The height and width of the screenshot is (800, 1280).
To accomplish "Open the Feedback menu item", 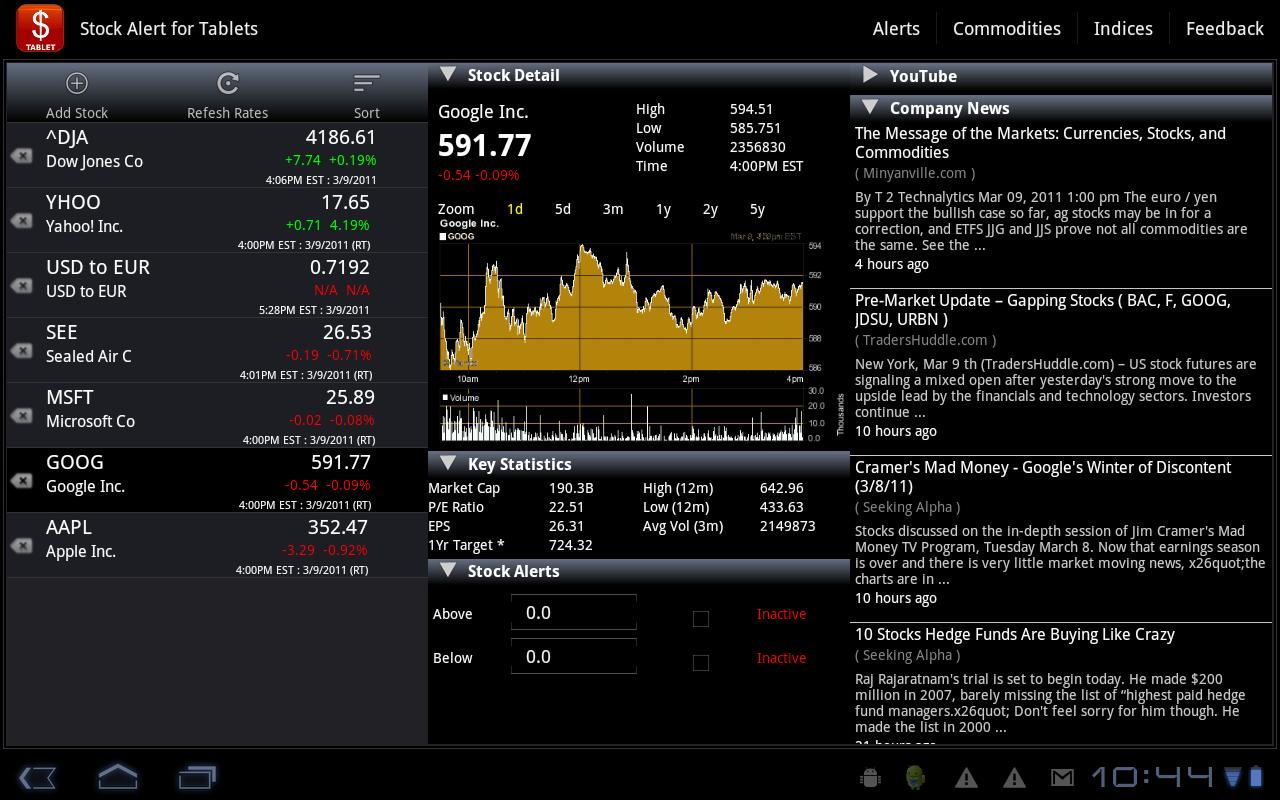I will 1225,28.
